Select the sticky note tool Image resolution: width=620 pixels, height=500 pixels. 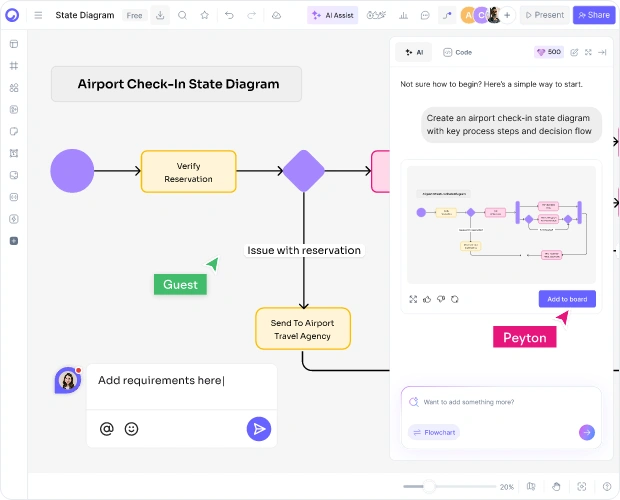pyautogui.click(x=14, y=131)
